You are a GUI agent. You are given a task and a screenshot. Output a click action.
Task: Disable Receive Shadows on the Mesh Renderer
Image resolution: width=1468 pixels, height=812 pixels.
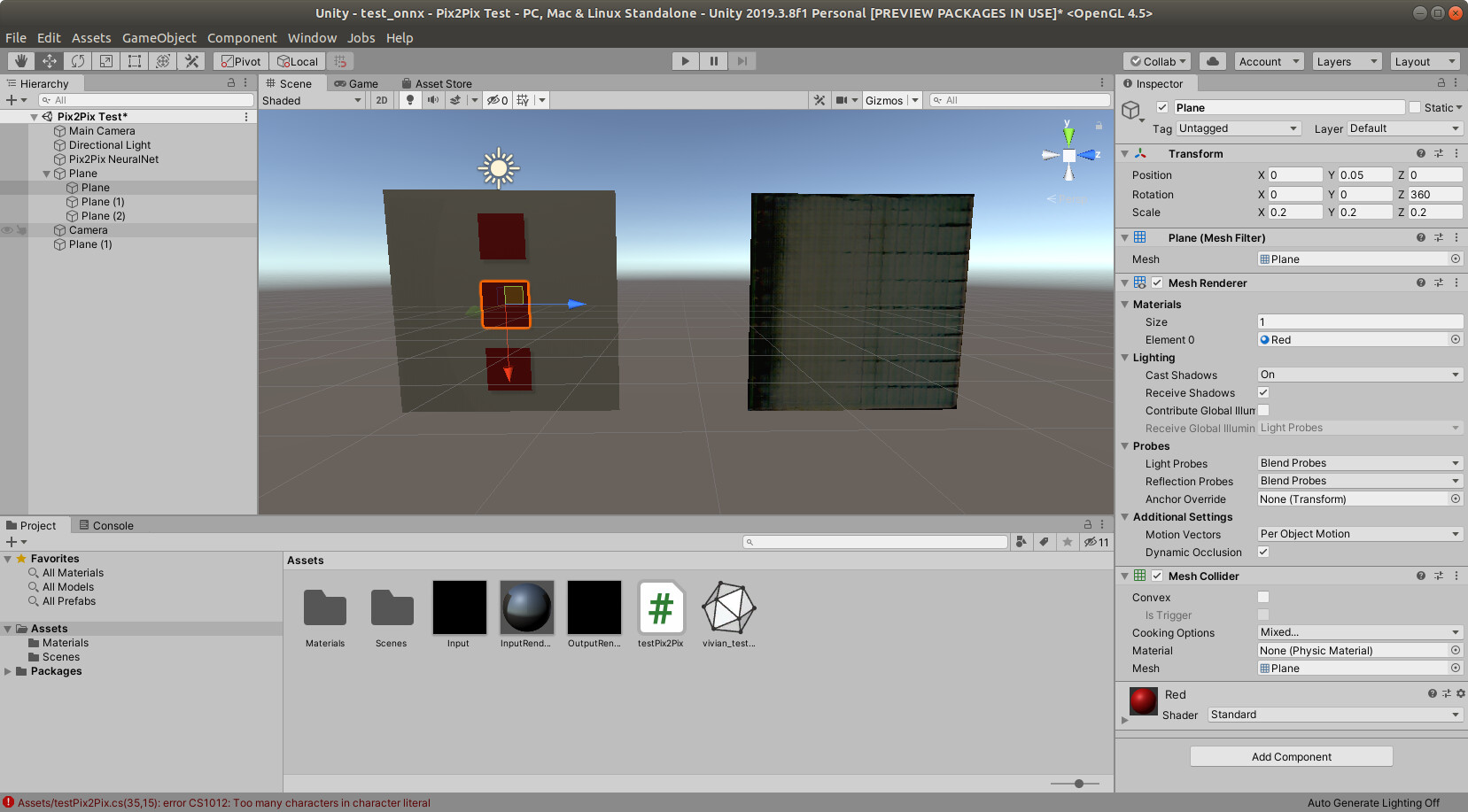click(1263, 392)
